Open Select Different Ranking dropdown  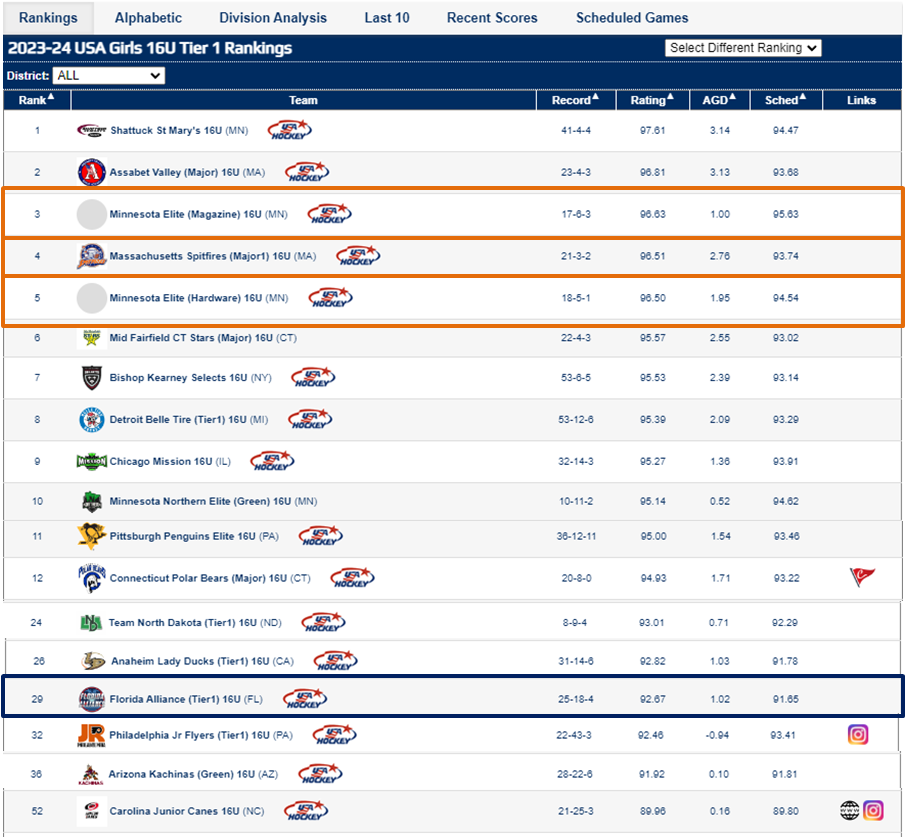743,48
